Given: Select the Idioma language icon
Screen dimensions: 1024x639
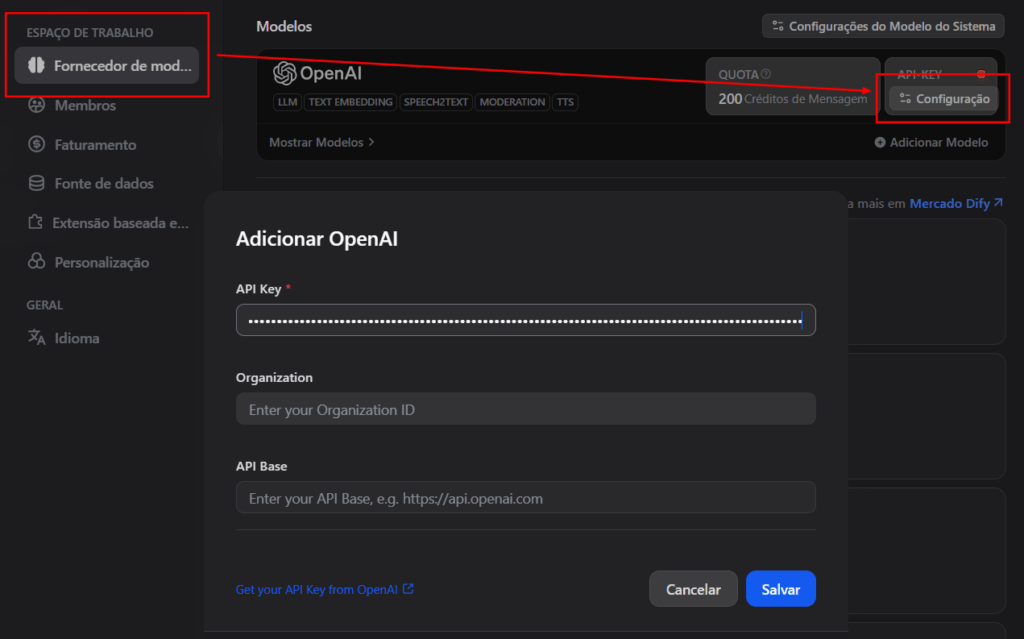Looking at the screenshot, I should point(37,337).
